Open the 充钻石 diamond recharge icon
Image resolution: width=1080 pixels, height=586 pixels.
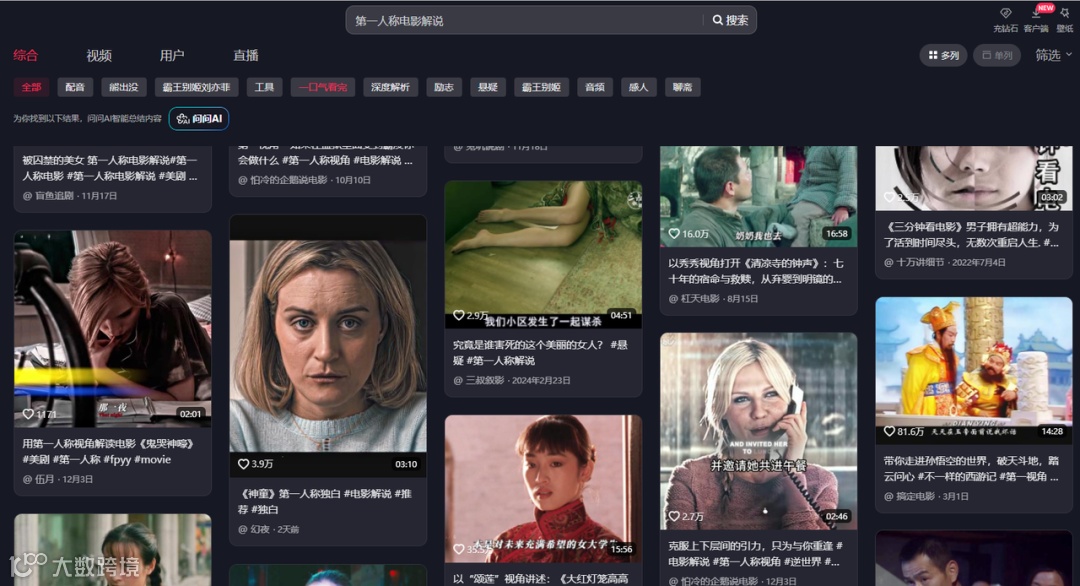point(1005,20)
